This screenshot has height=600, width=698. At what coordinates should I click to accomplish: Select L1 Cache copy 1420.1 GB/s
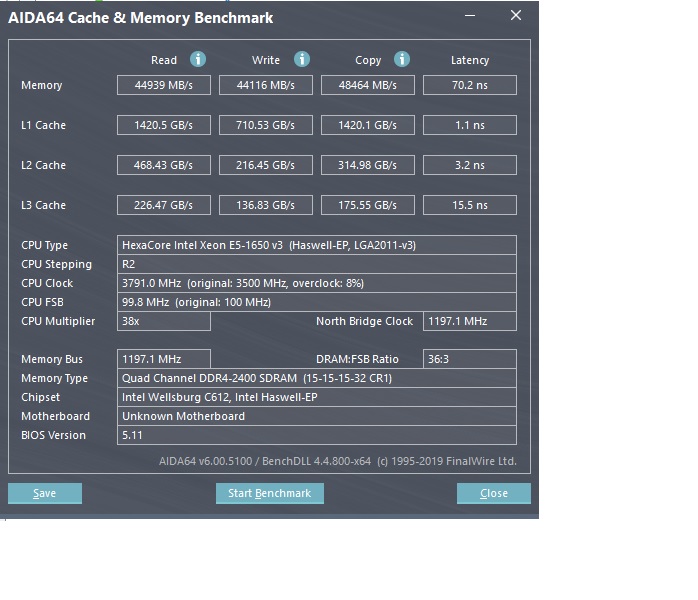(x=368, y=125)
